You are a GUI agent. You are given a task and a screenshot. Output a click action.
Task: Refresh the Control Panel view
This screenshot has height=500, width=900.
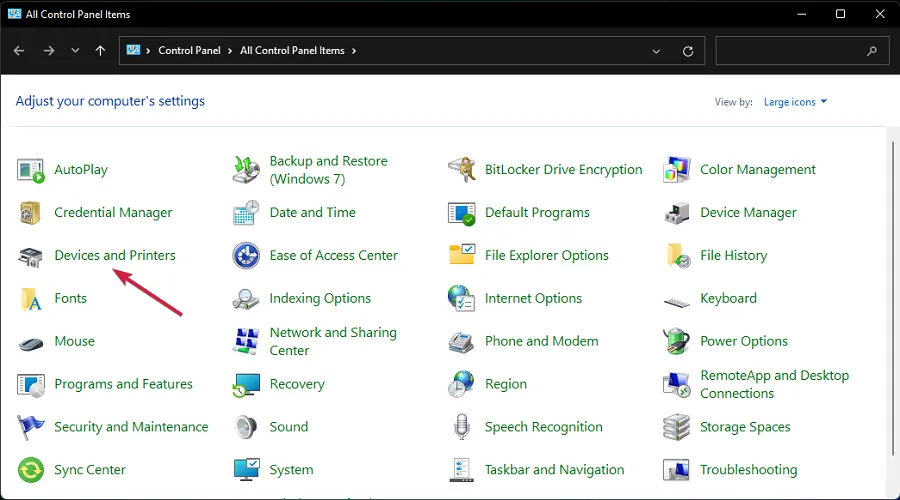tap(688, 51)
